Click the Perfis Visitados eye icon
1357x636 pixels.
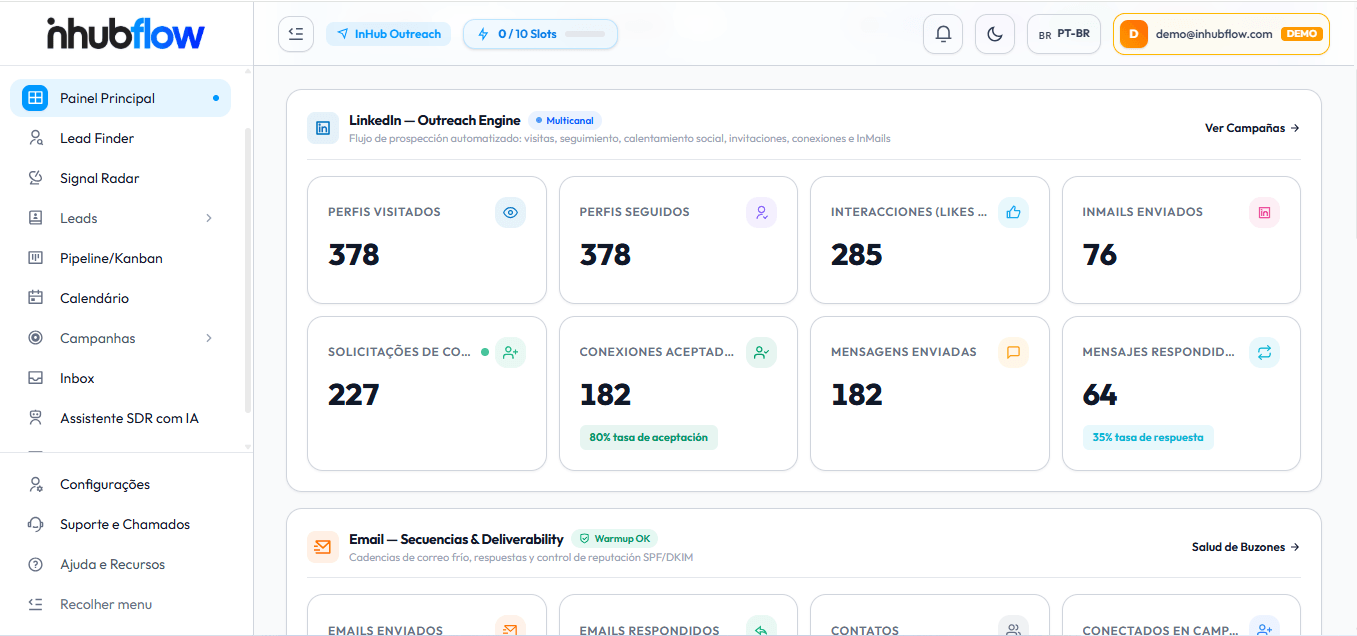pos(510,212)
